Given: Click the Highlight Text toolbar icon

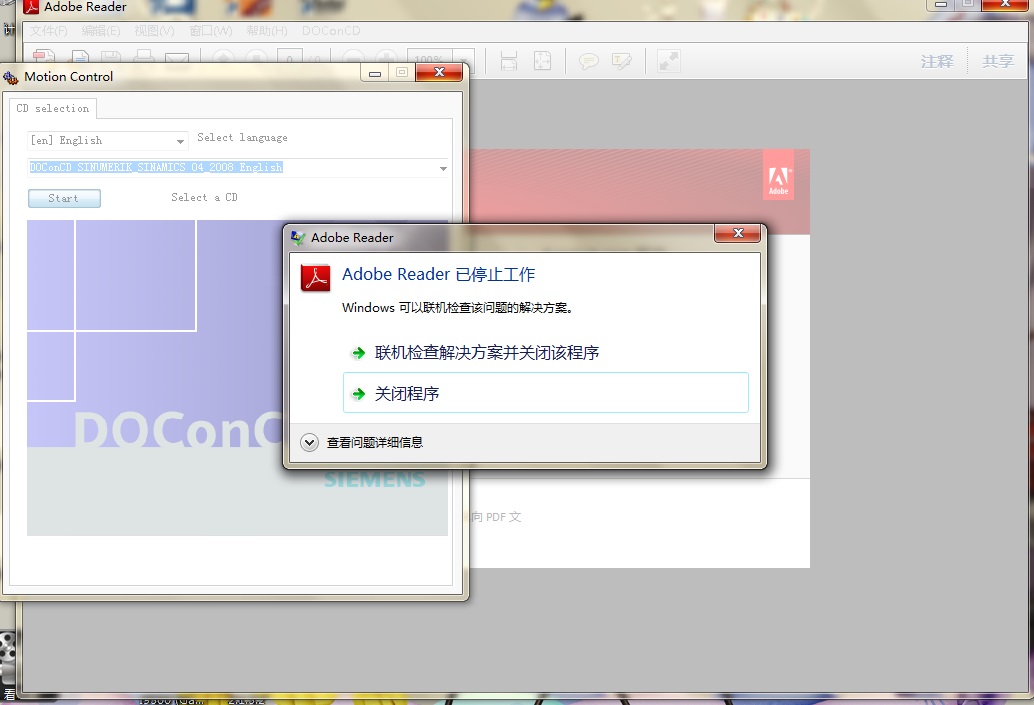Looking at the screenshot, I should coord(621,61).
